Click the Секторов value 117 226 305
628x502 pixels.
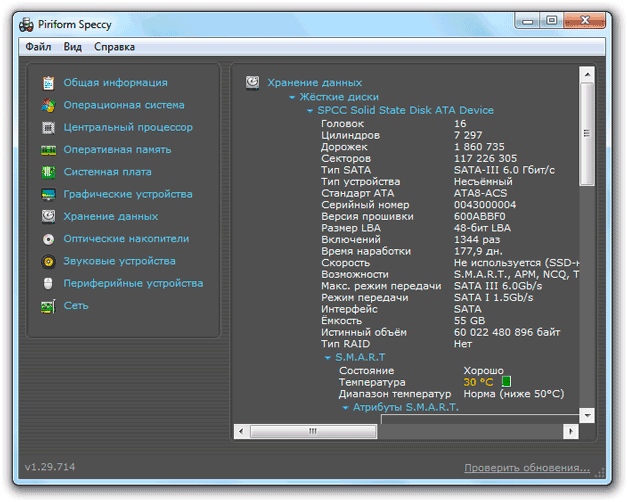[485, 159]
